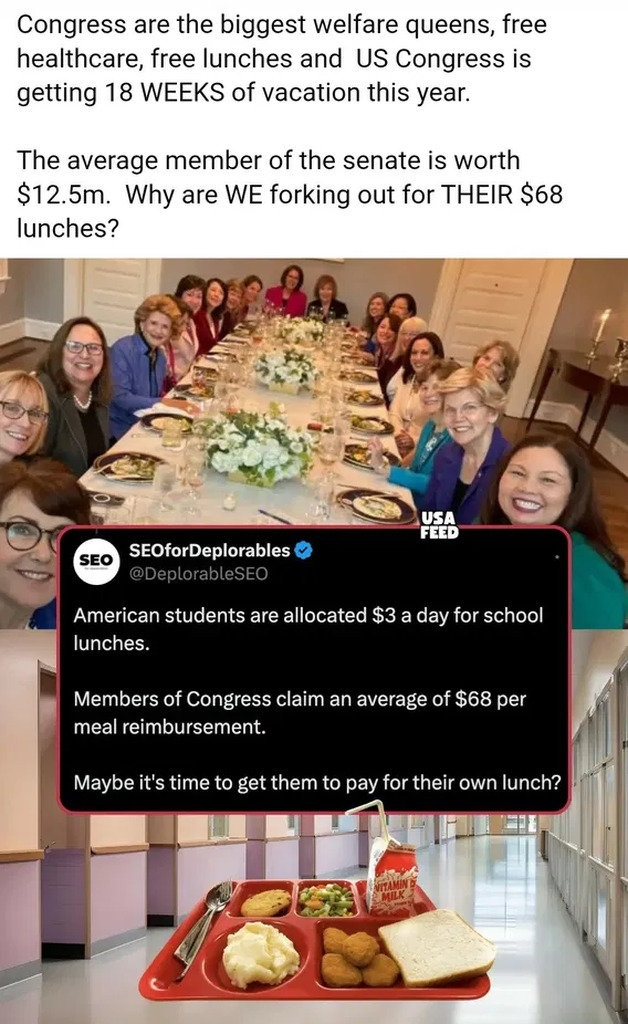This screenshot has height=1024, width=628.
Task: Click the small dot at tweet card corner
Action: (557, 557)
